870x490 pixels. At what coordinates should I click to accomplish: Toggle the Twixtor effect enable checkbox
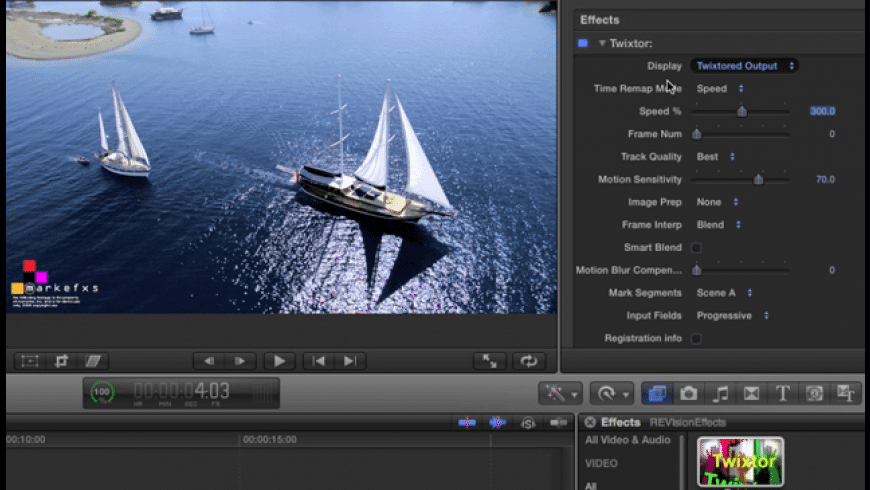[x=583, y=43]
